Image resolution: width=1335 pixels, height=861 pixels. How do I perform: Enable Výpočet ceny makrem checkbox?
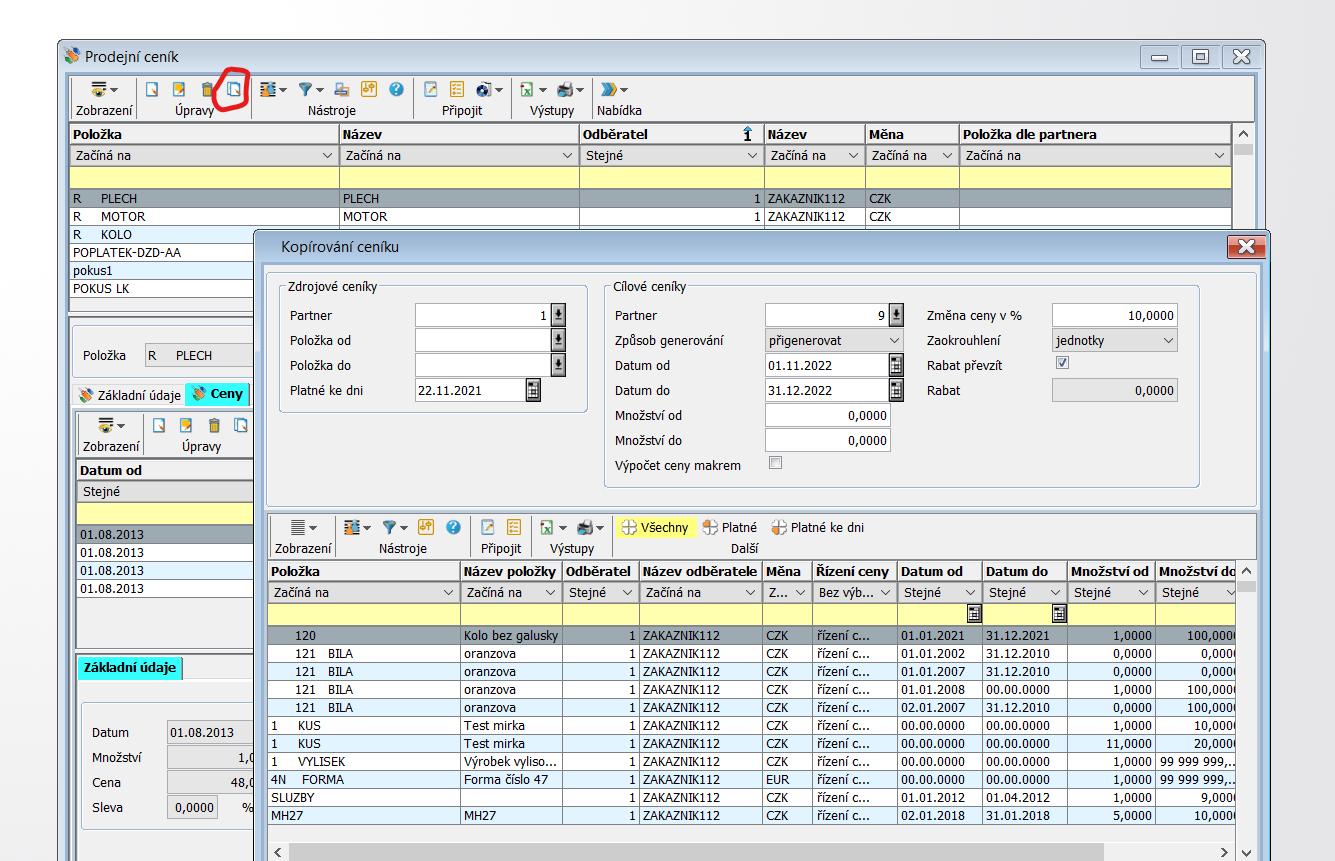[775, 463]
